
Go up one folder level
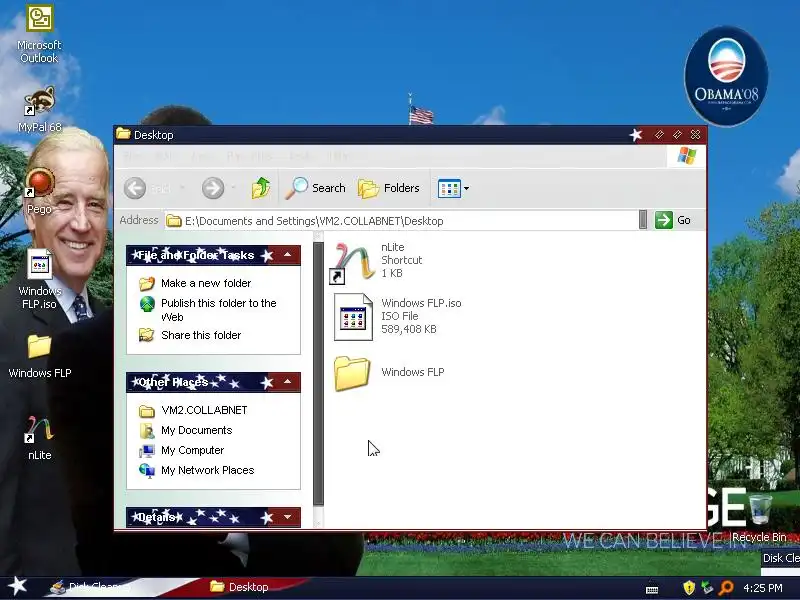pyautogui.click(x=261, y=188)
